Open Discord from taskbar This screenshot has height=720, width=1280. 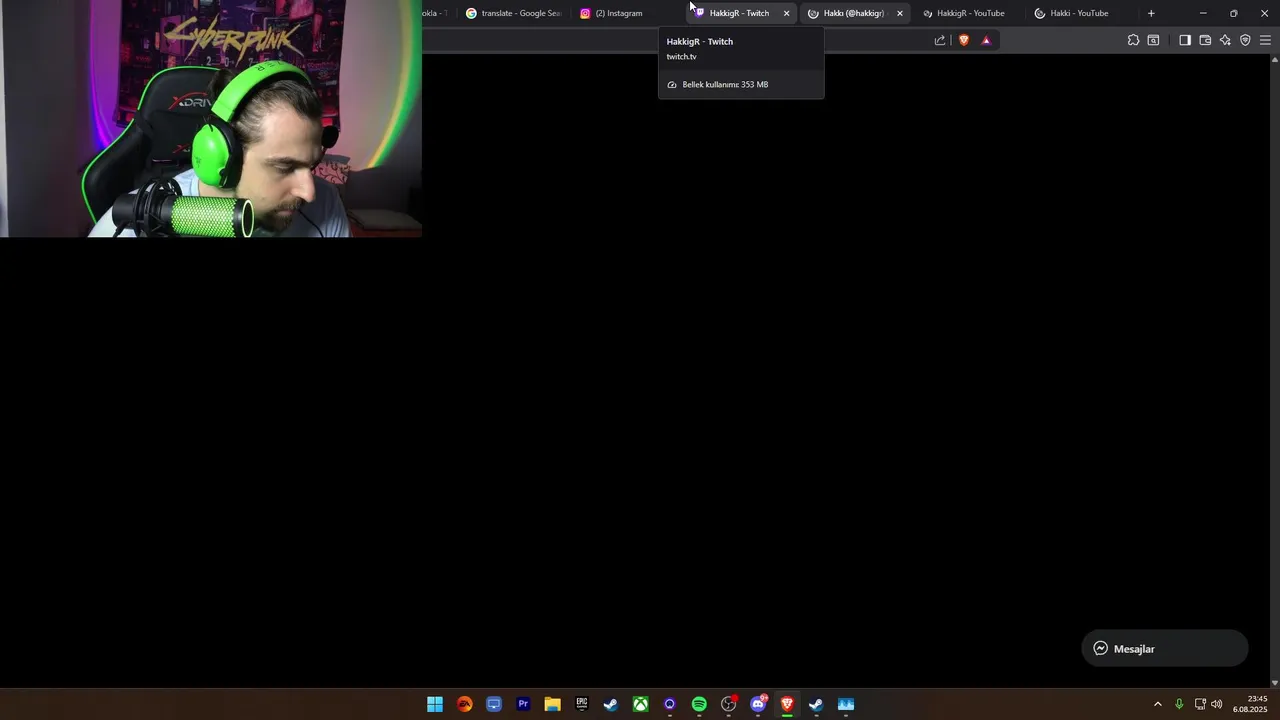(x=758, y=704)
